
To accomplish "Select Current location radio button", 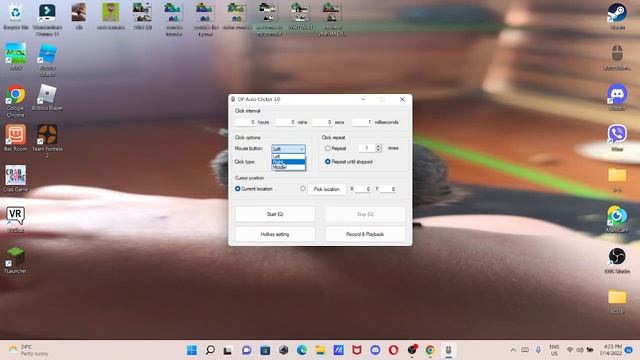I will 238,189.
